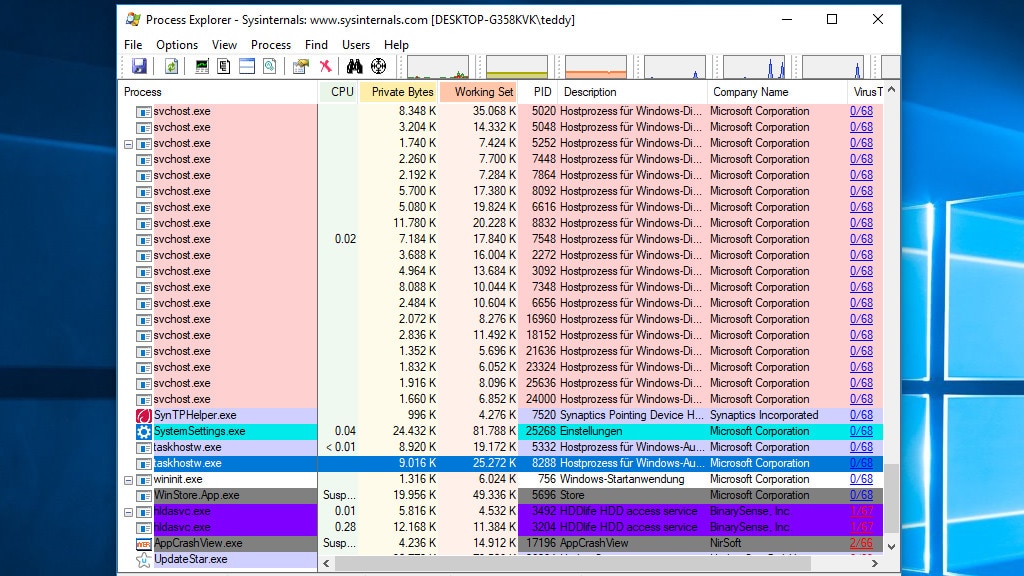The height and width of the screenshot is (576, 1024).
Task: Sort by Company Name column header
Action: (x=777, y=92)
